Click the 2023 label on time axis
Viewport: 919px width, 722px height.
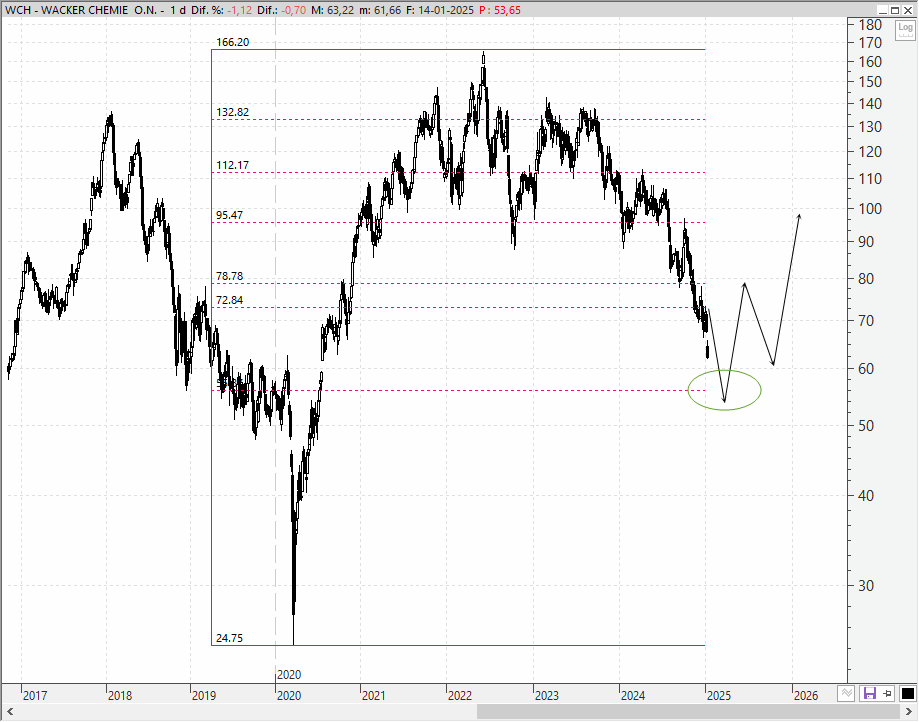pos(546,696)
